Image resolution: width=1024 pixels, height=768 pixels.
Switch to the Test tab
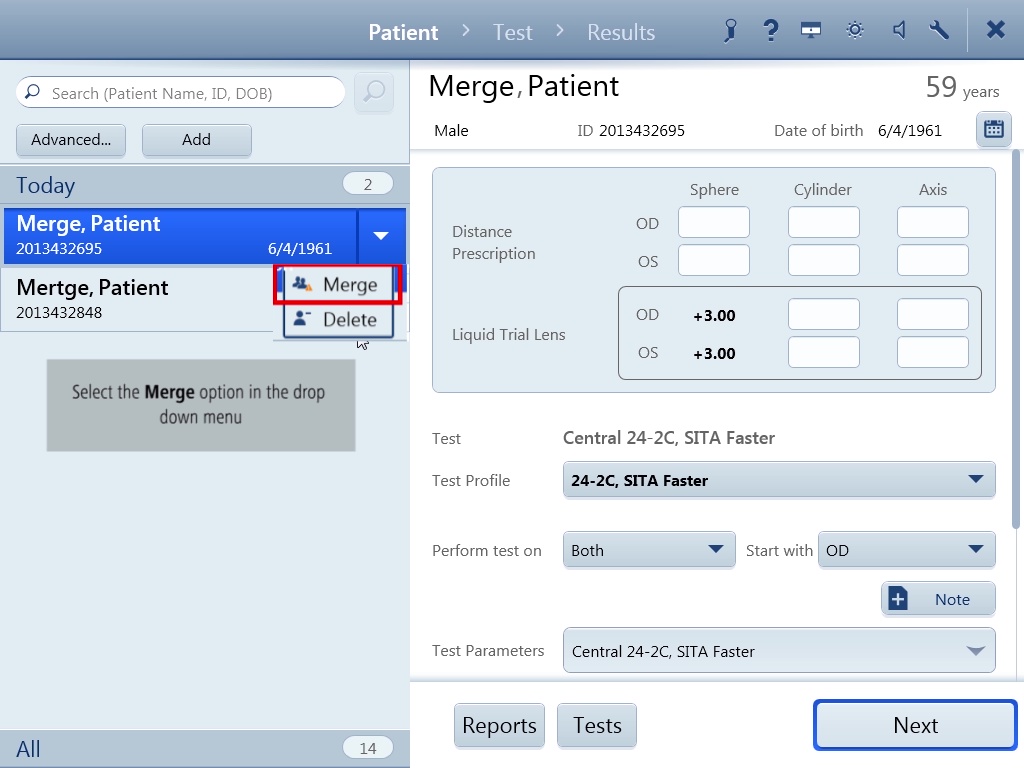[512, 31]
